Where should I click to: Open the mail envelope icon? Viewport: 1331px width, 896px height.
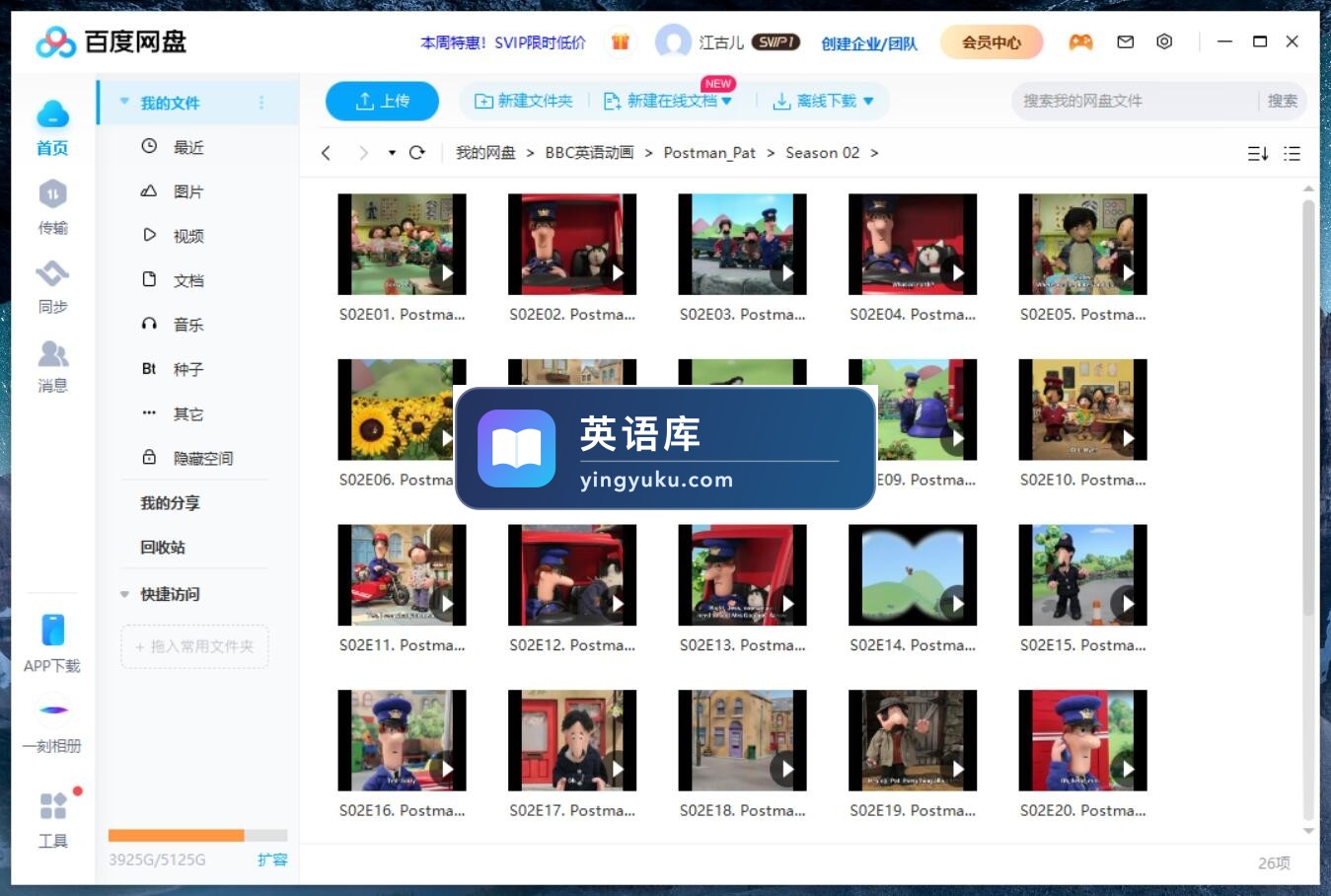1125,41
